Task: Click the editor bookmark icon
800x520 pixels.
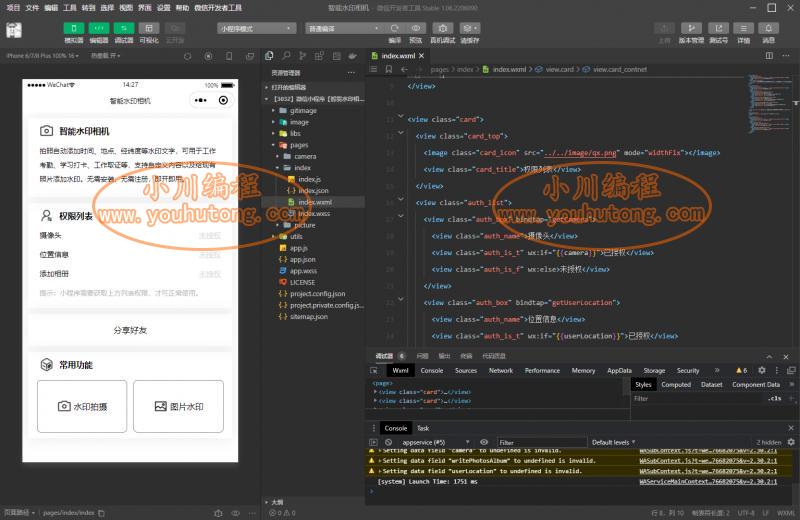Action: pyautogui.click(x=389, y=69)
